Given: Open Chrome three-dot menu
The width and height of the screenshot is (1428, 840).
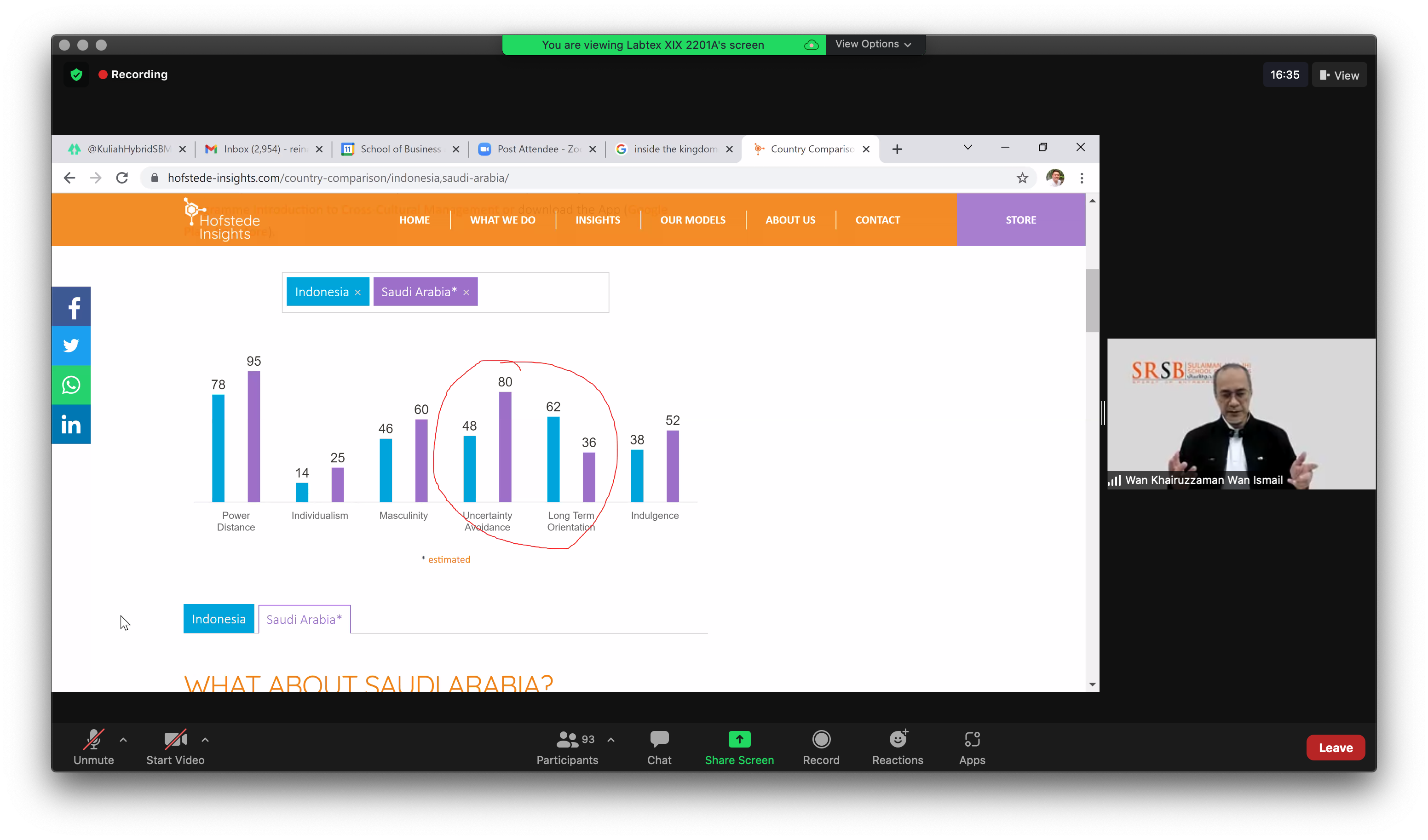Looking at the screenshot, I should 1082,178.
